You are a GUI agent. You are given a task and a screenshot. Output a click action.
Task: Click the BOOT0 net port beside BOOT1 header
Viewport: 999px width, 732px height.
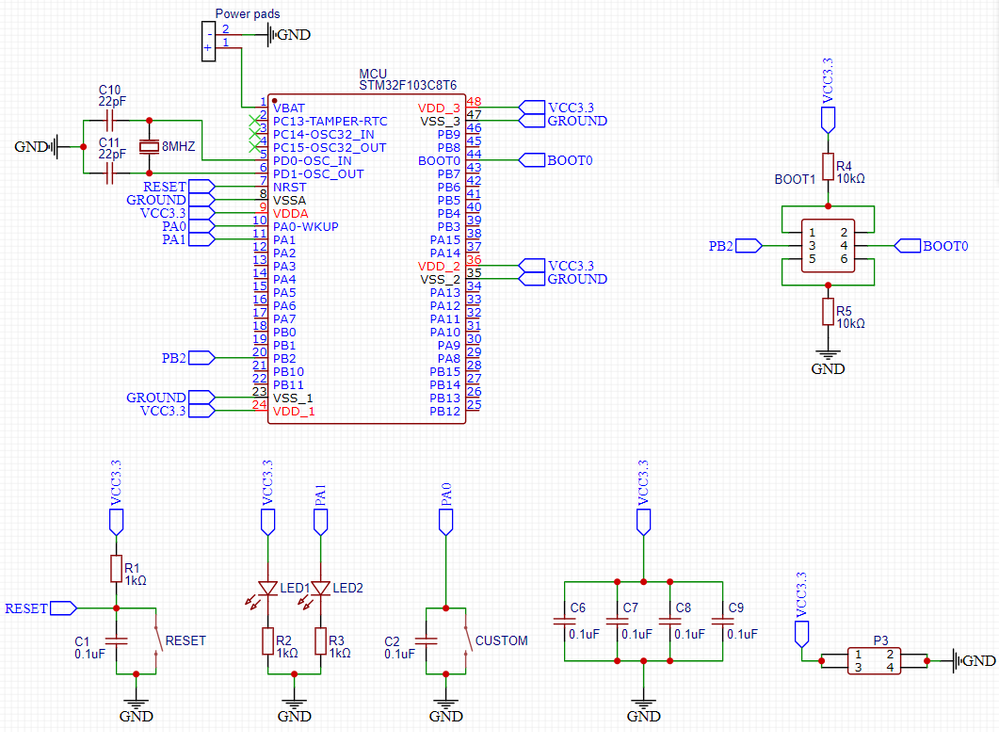pos(931,246)
